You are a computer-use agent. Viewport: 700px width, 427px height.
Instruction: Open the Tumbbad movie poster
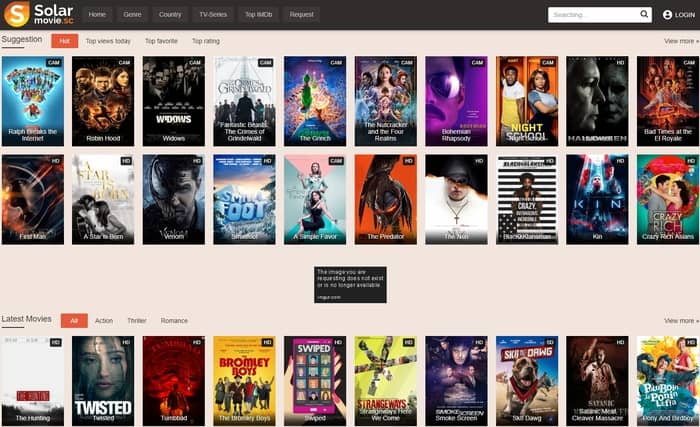pos(174,381)
